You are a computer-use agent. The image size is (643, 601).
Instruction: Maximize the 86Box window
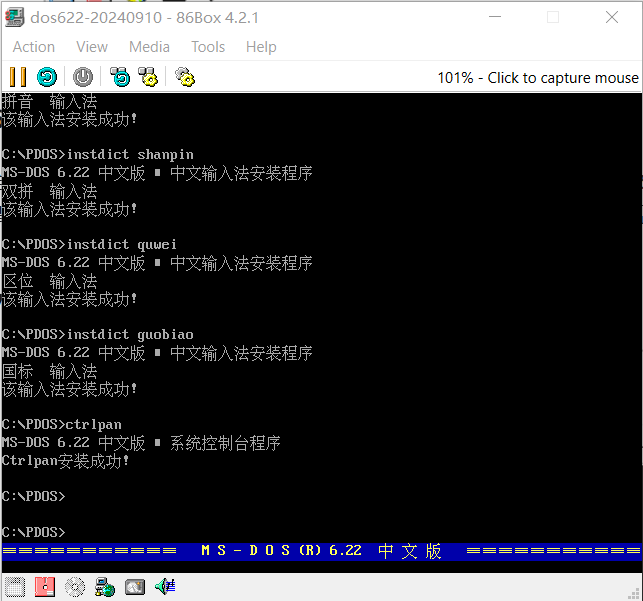553,17
